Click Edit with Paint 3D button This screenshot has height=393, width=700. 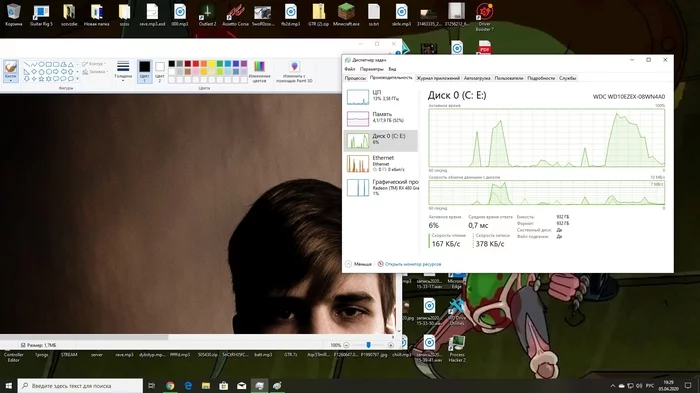coord(294,71)
